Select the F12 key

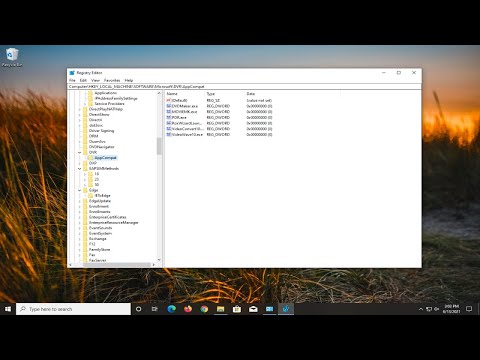click(x=92, y=244)
